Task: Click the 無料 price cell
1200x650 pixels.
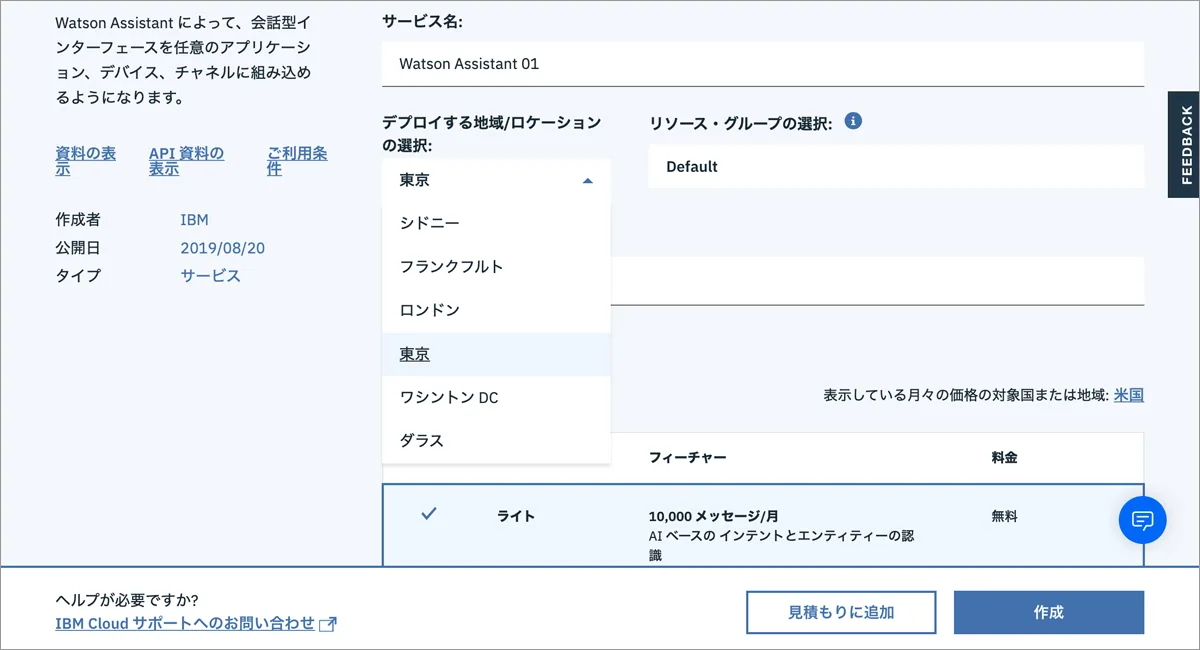Action: [1004, 517]
